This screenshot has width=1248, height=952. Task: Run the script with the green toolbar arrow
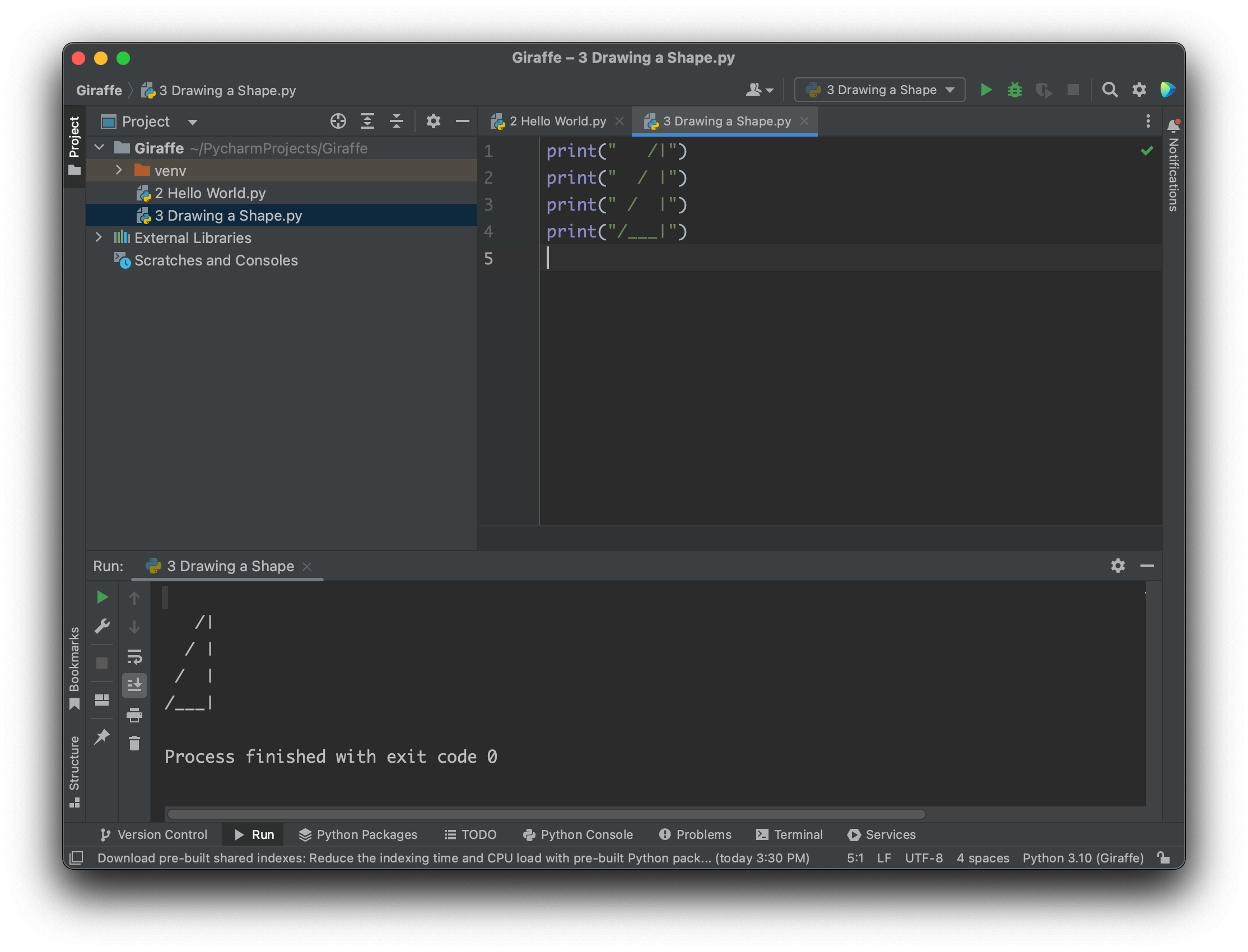(986, 90)
